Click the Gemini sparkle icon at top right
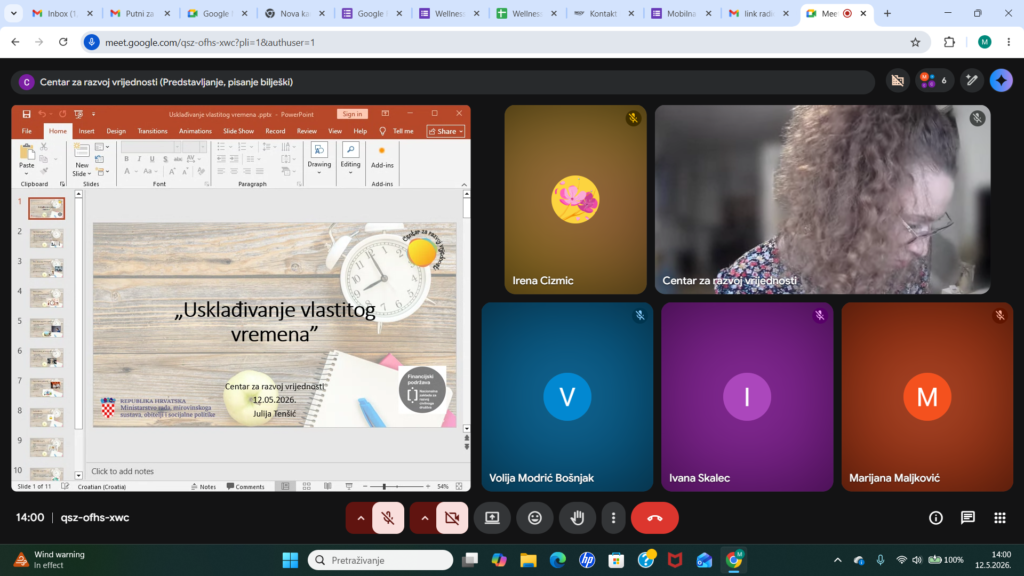Screen dimensions: 1024x576 [x=1001, y=80]
